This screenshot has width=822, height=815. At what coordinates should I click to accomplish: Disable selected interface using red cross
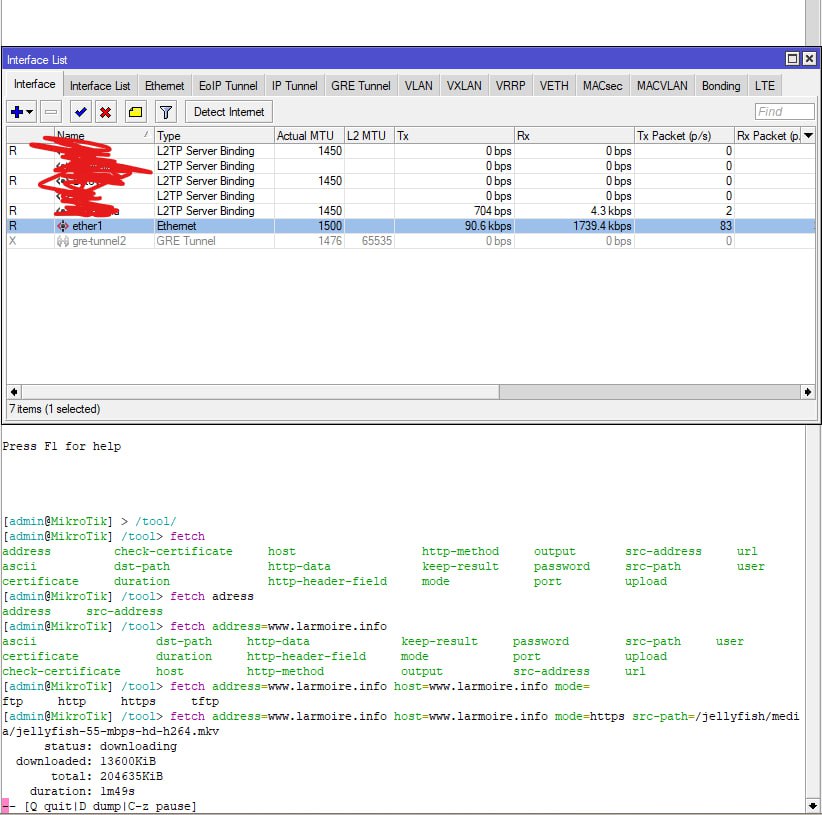[x=105, y=112]
